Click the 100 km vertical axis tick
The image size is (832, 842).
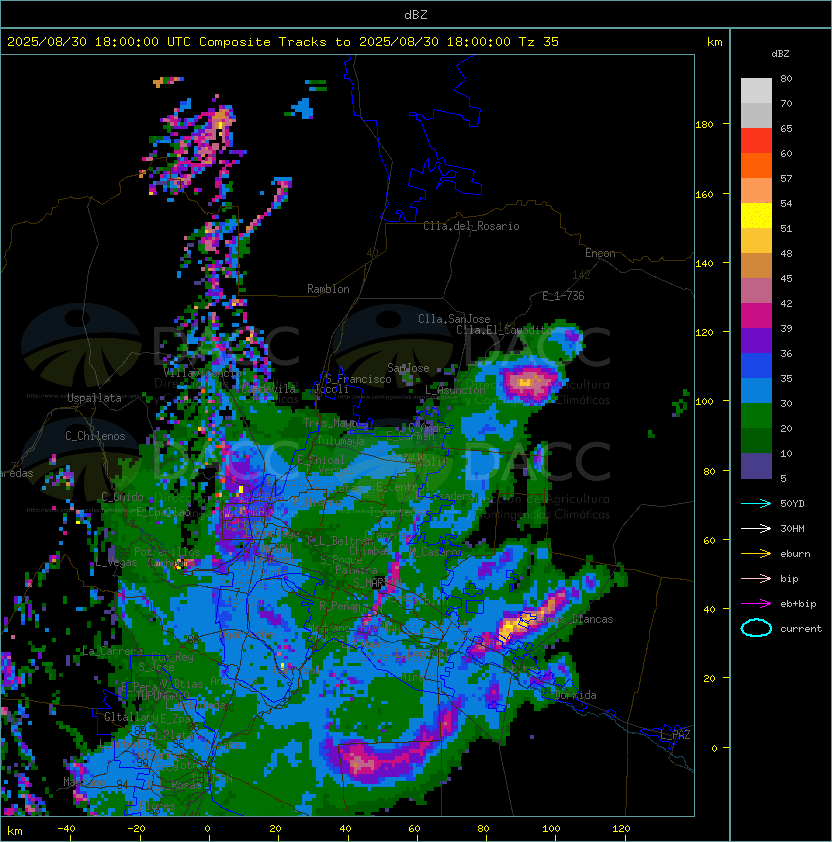pyautogui.click(x=704, y=402)
